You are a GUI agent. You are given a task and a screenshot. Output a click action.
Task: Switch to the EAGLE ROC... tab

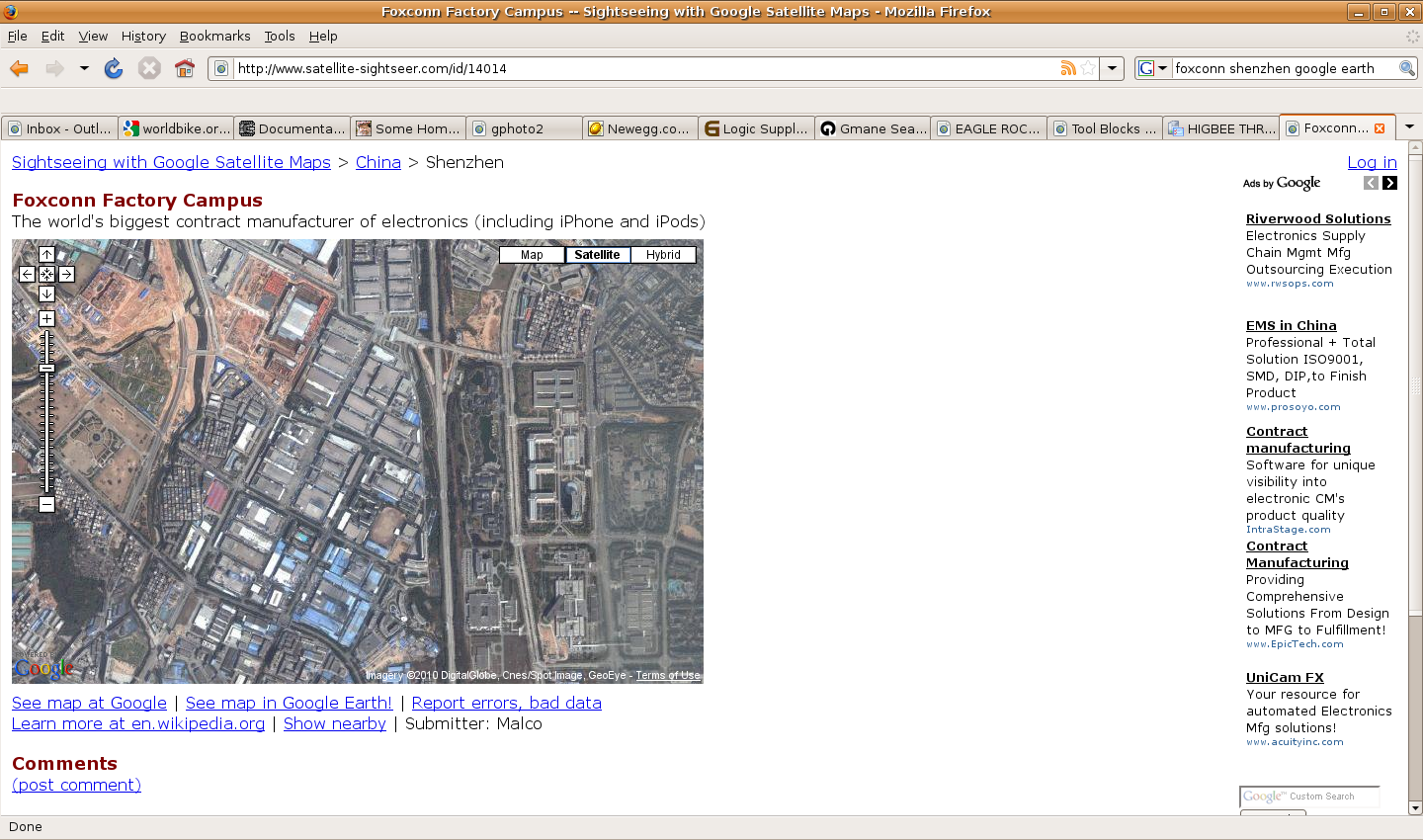coord(989,128)
